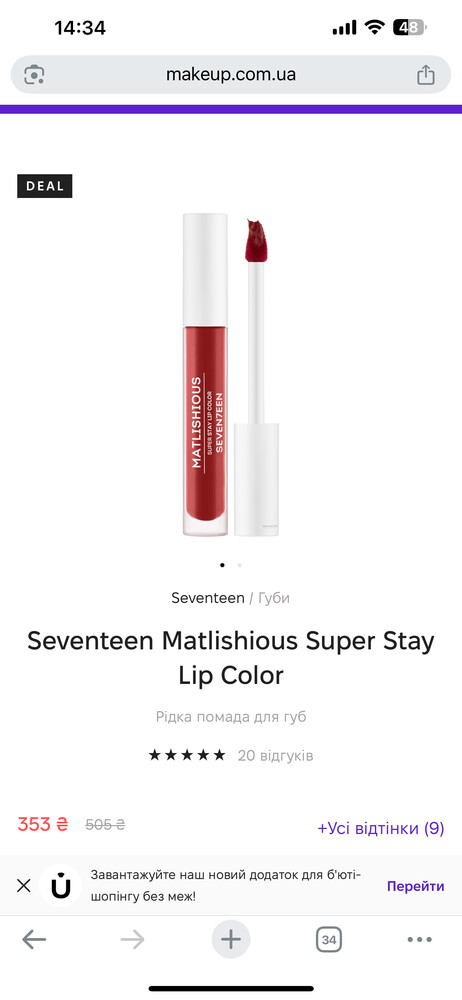Open the tab switcher showing 34 tabs
The height and width of the screenshot is (1000, 462).
click(329, 939)
